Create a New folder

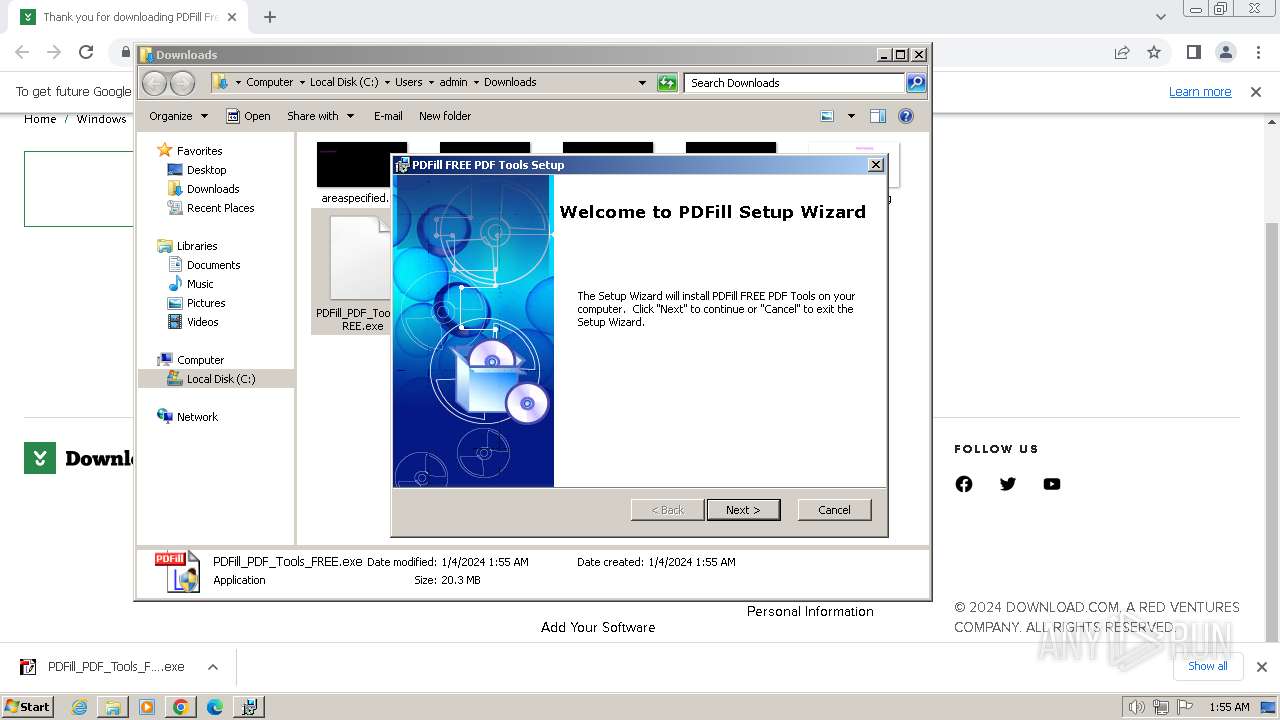pyautogui.click(x=445, y=116)
